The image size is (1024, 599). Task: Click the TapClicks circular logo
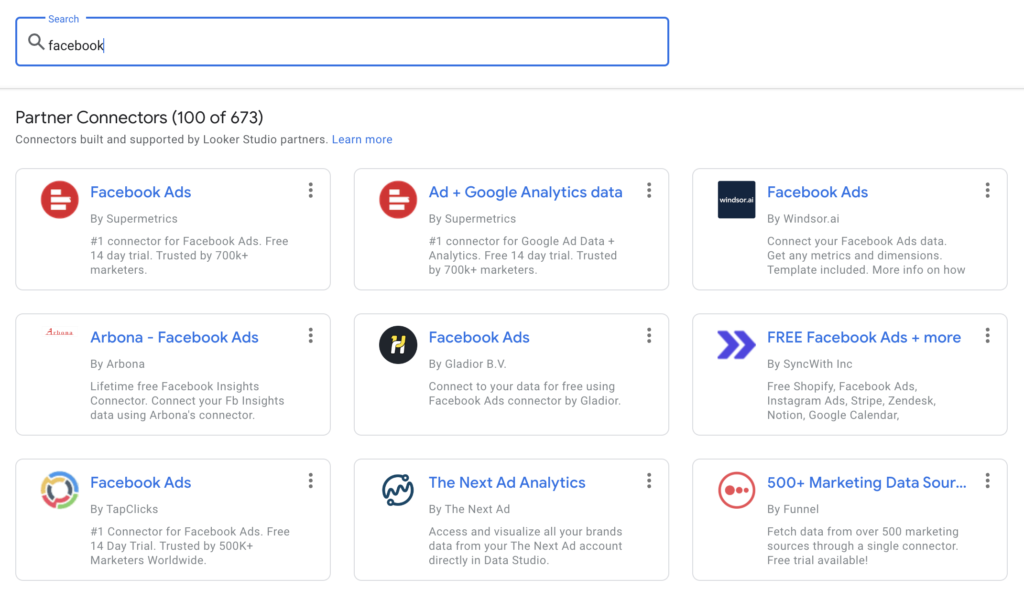point(59,490)
